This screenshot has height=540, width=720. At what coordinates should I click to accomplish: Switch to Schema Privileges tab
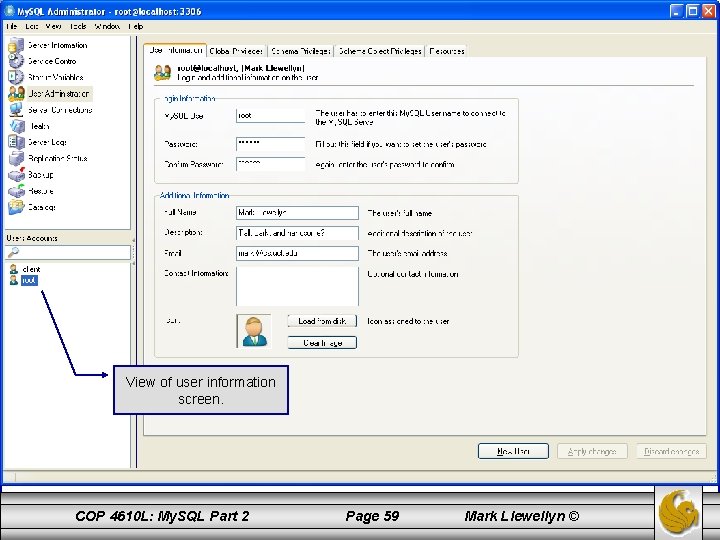click(x=300, y=51)
